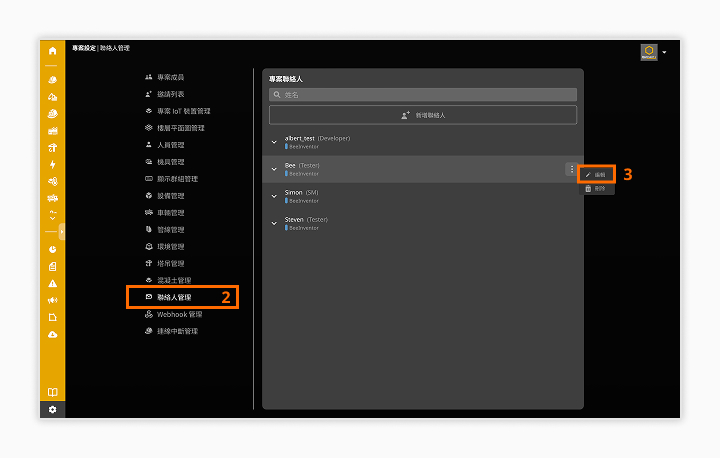Focus the 姓名 name search field
The image size is (720, 458).
(423, 95)
